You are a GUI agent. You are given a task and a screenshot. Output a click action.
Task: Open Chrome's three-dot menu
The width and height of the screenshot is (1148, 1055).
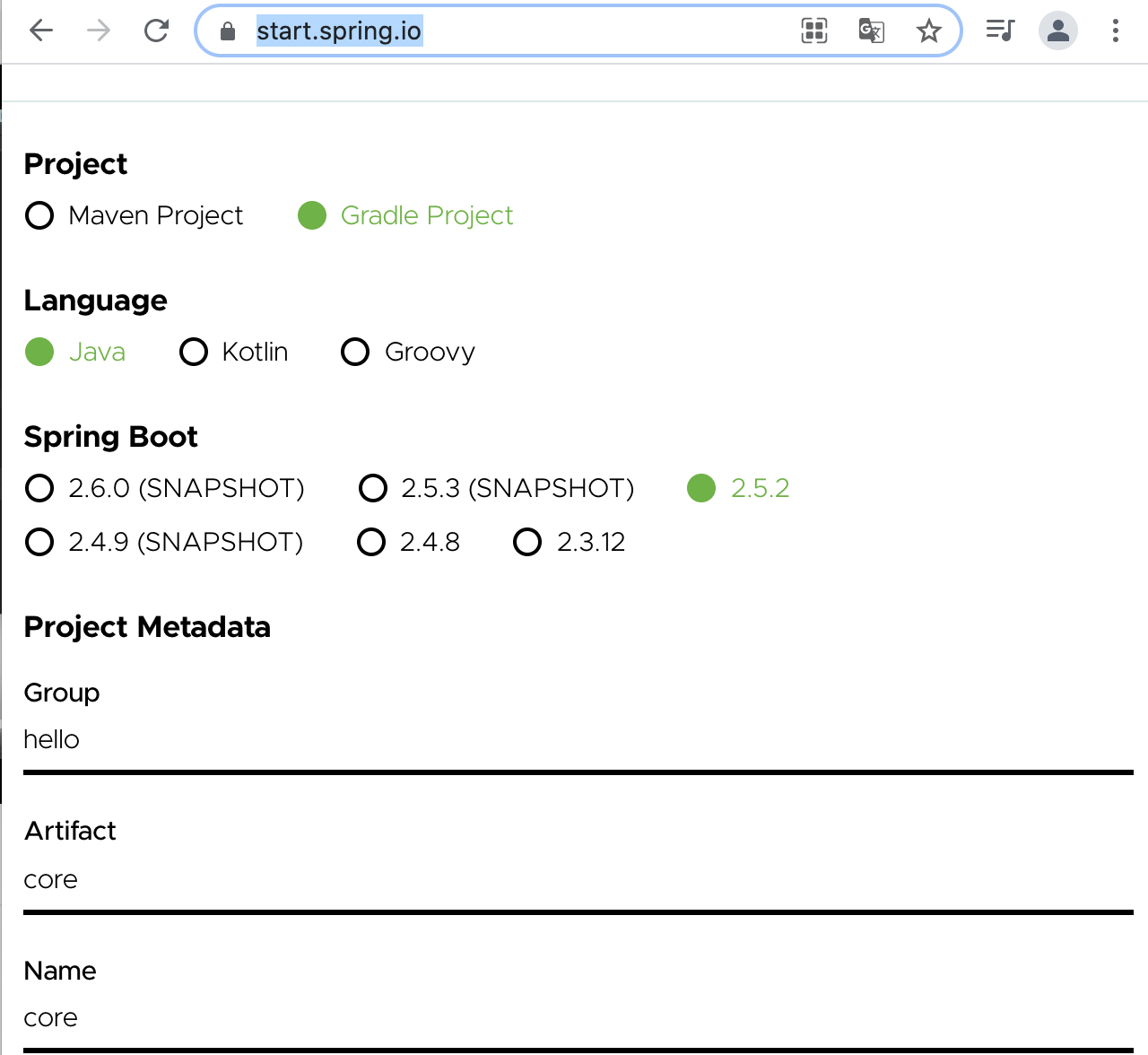(1116, 31)
